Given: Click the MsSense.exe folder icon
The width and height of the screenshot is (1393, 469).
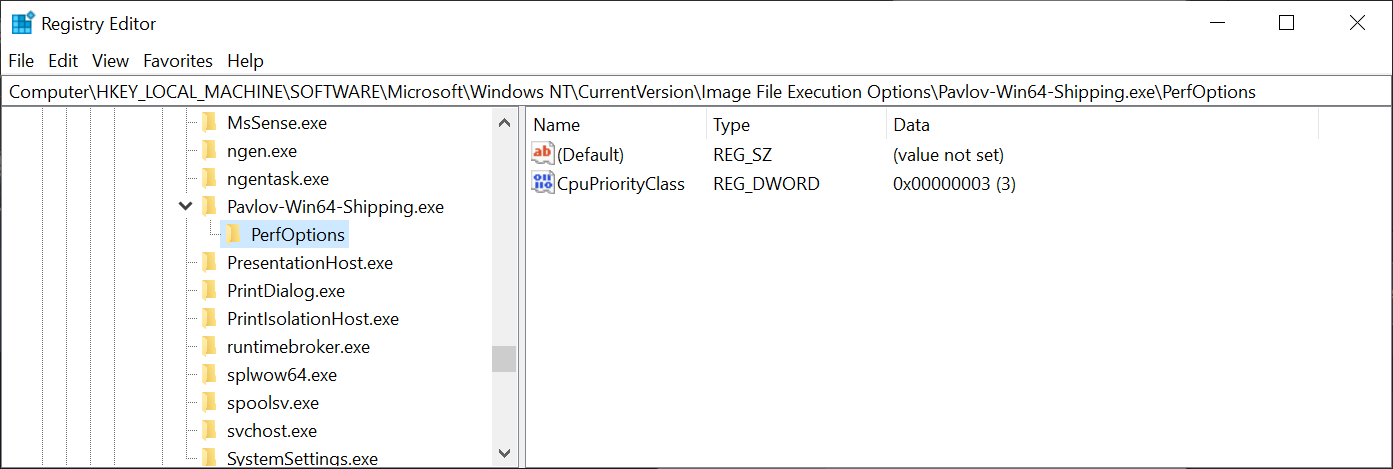Looking at the screenshot, I should tap(209, 123).
